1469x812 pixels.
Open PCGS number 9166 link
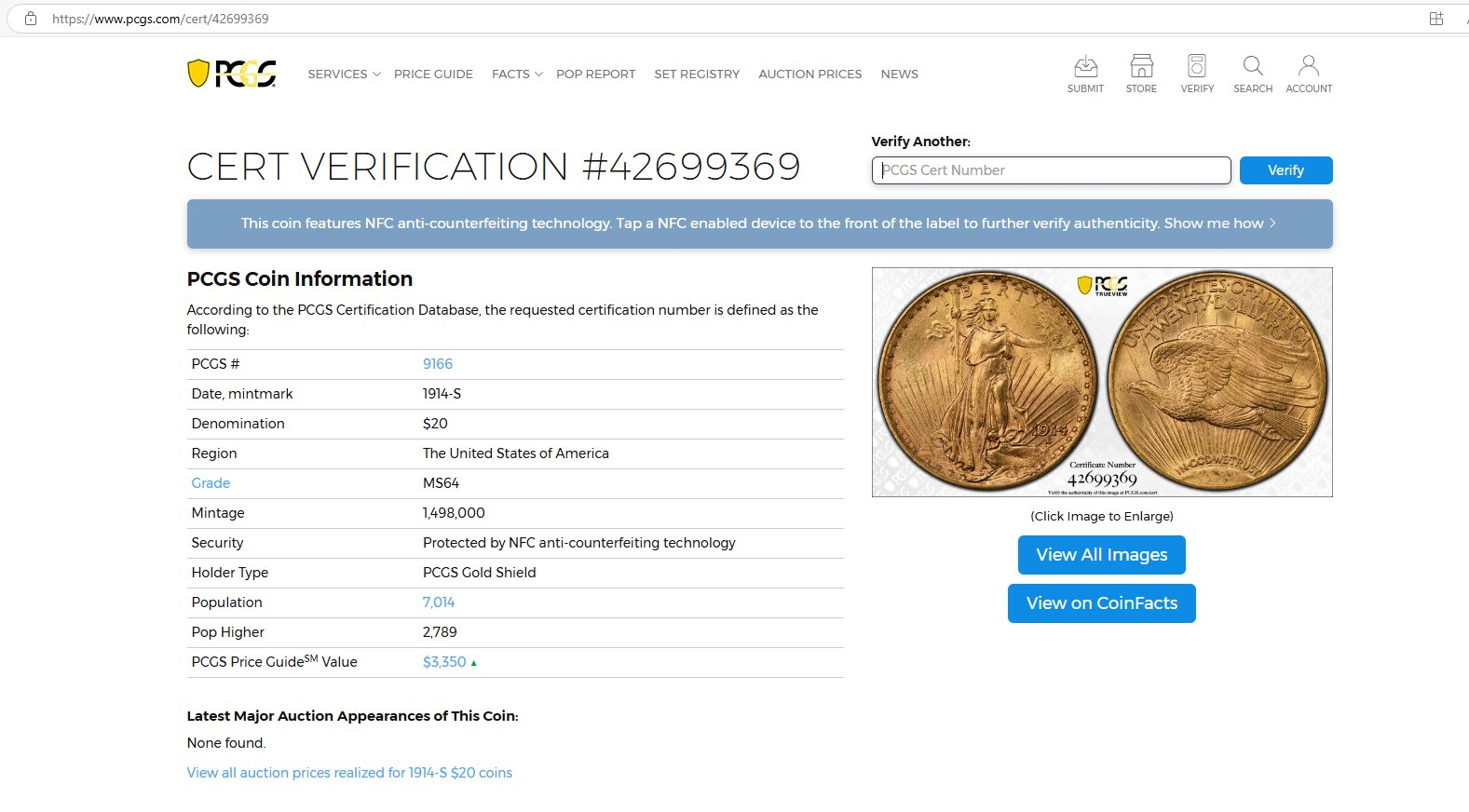437,364
